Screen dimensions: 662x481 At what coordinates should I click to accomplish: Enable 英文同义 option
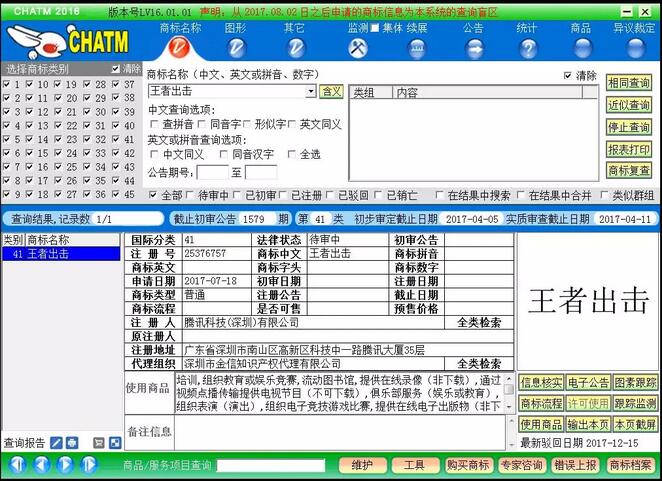click(292, 124)
